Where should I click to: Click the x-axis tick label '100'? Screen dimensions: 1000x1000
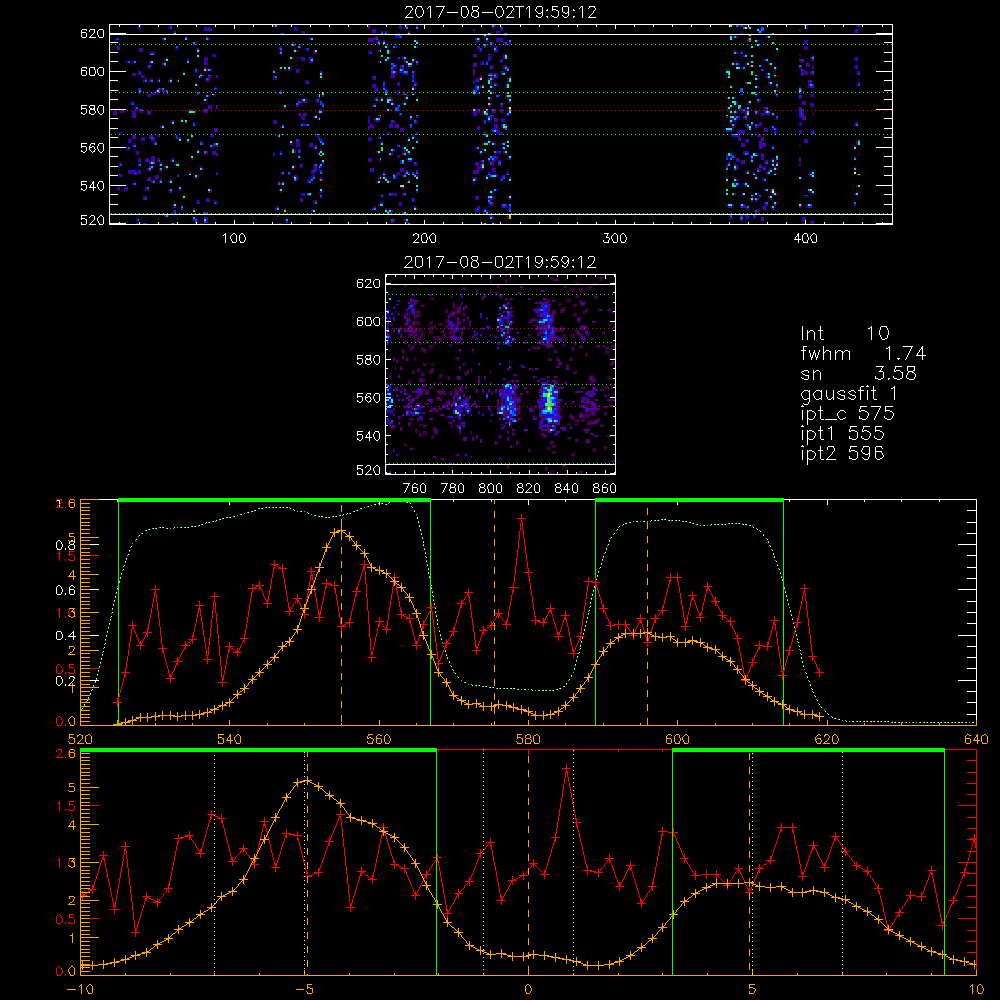(234, 239)
